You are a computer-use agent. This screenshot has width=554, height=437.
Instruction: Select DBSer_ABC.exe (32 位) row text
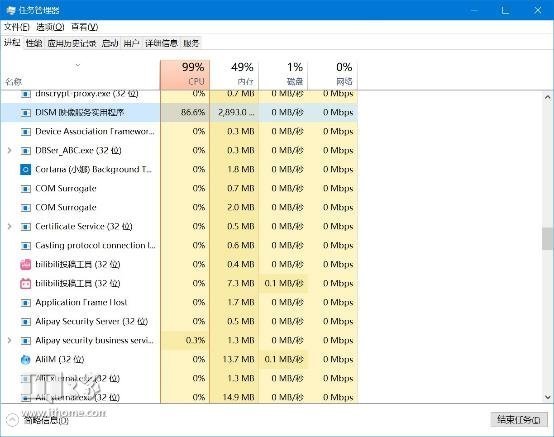coord(78,150)
